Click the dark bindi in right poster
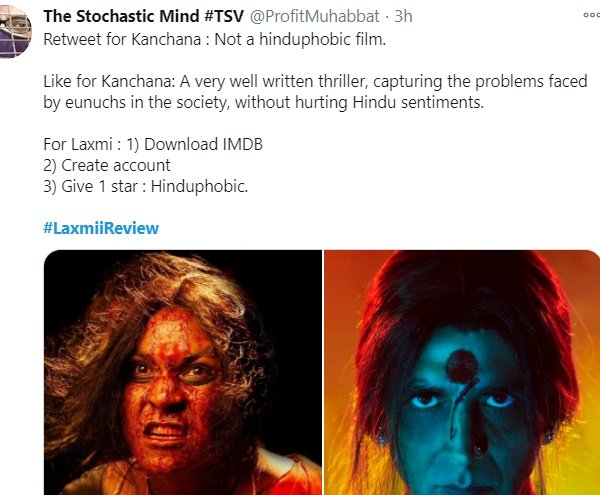Image resolution: width=600 pixels, height=495 pixels. click(462, 367)
